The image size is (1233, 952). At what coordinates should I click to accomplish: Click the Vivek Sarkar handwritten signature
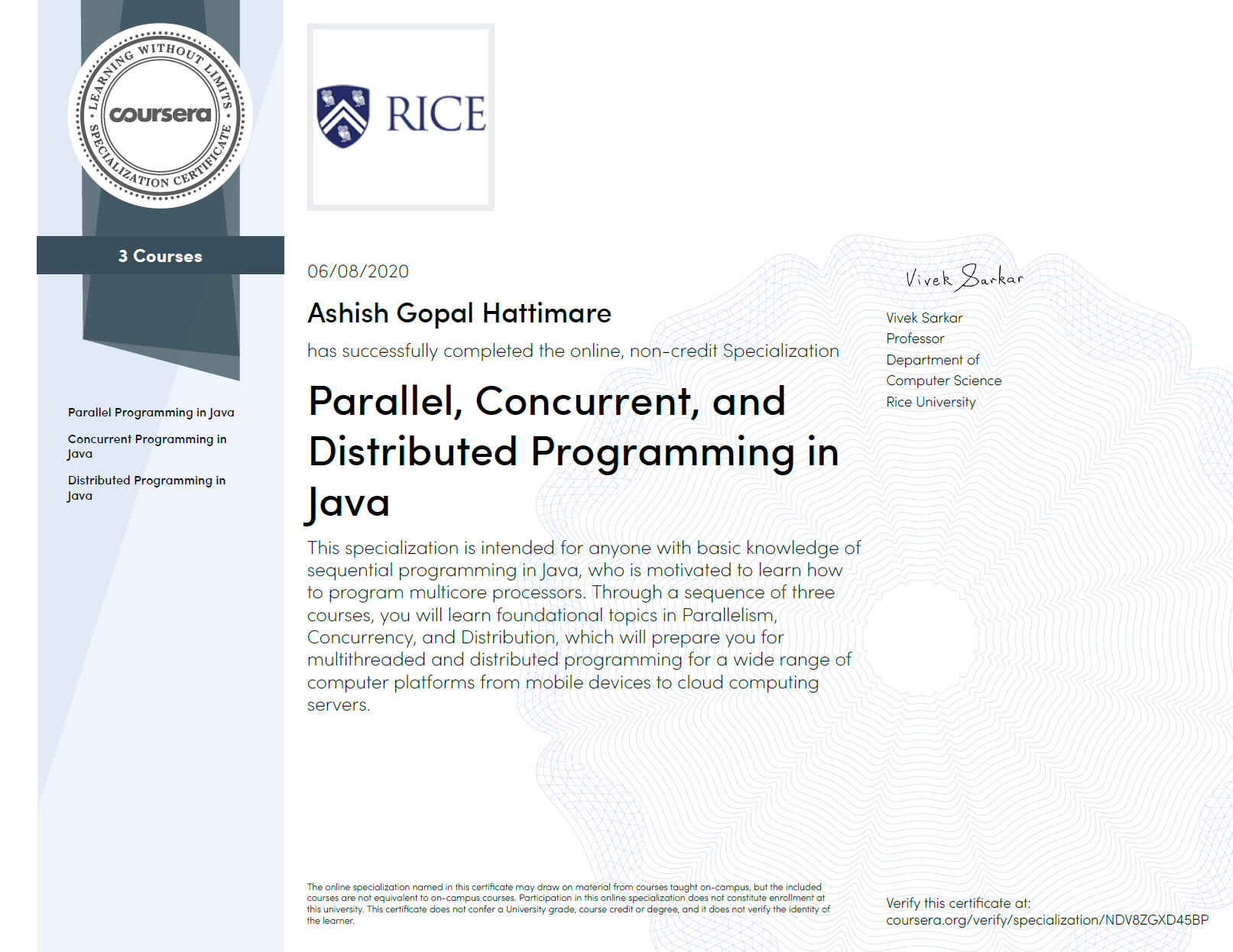964,278
